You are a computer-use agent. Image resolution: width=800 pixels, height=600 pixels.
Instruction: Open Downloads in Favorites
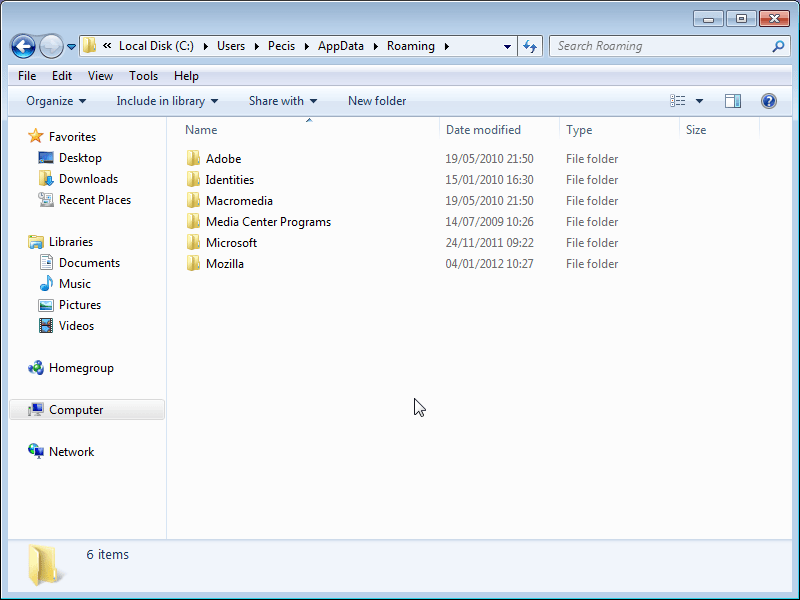(88, 179)
